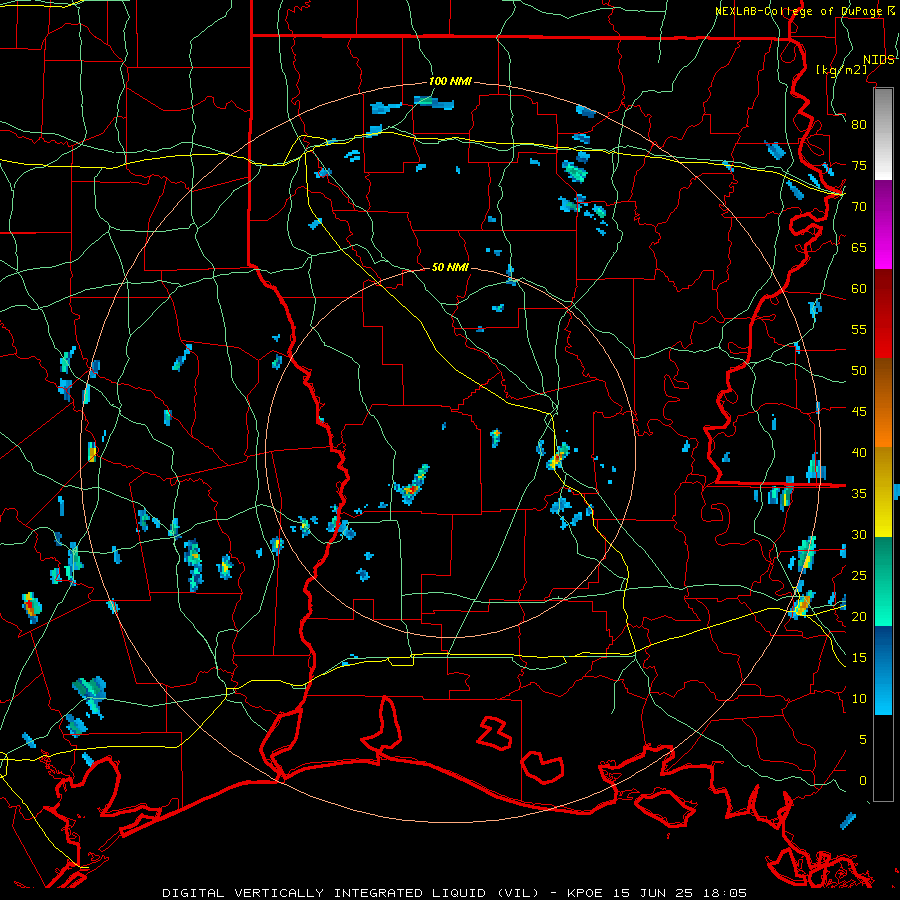Viewport: 900px width, 900px height.
Task: Click the DIGITAL VERTICALLY INTEGRATED LIQUID (VIL) title
Action: [352, 893]
